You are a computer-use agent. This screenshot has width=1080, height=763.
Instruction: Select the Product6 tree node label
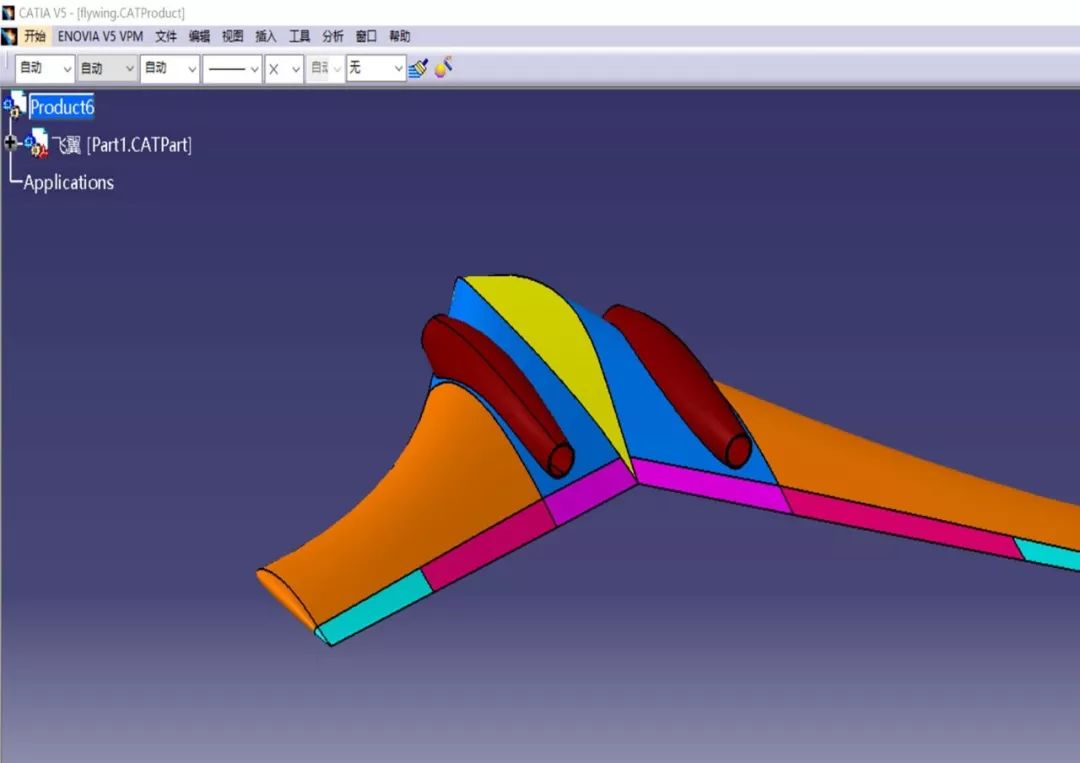coord(62,107)
